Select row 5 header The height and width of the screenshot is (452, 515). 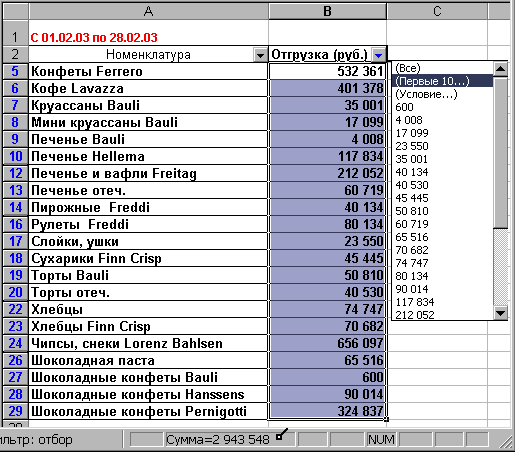(15, 71)
